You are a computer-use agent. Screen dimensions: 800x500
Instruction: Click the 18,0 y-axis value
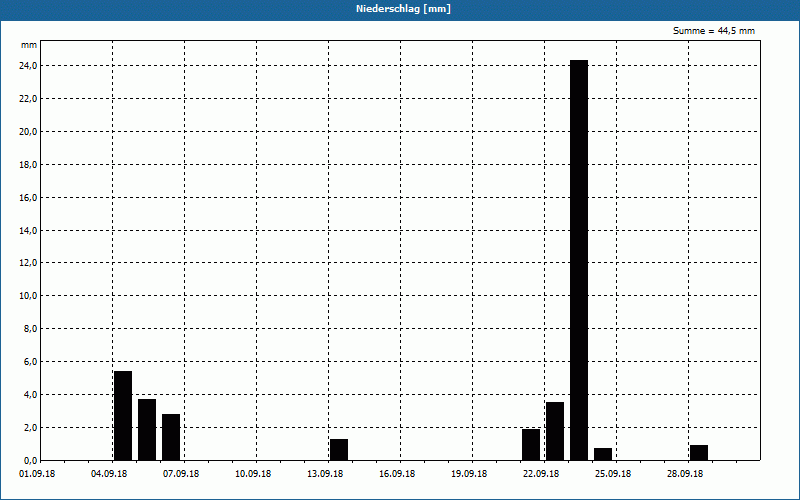(x=28, y=164)
